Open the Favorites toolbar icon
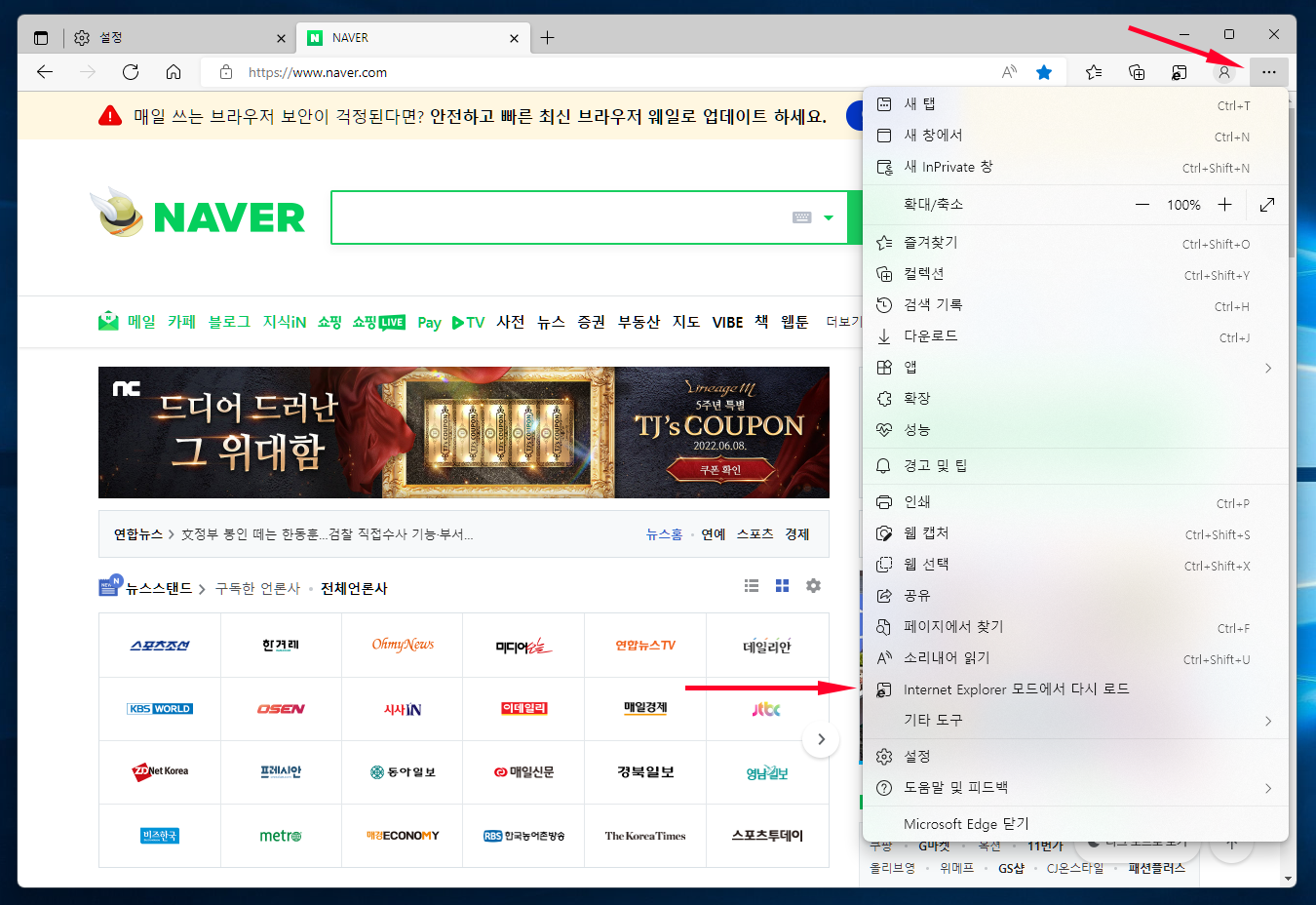Screen dimensions: 1316x905 (x=1094, y=72)
